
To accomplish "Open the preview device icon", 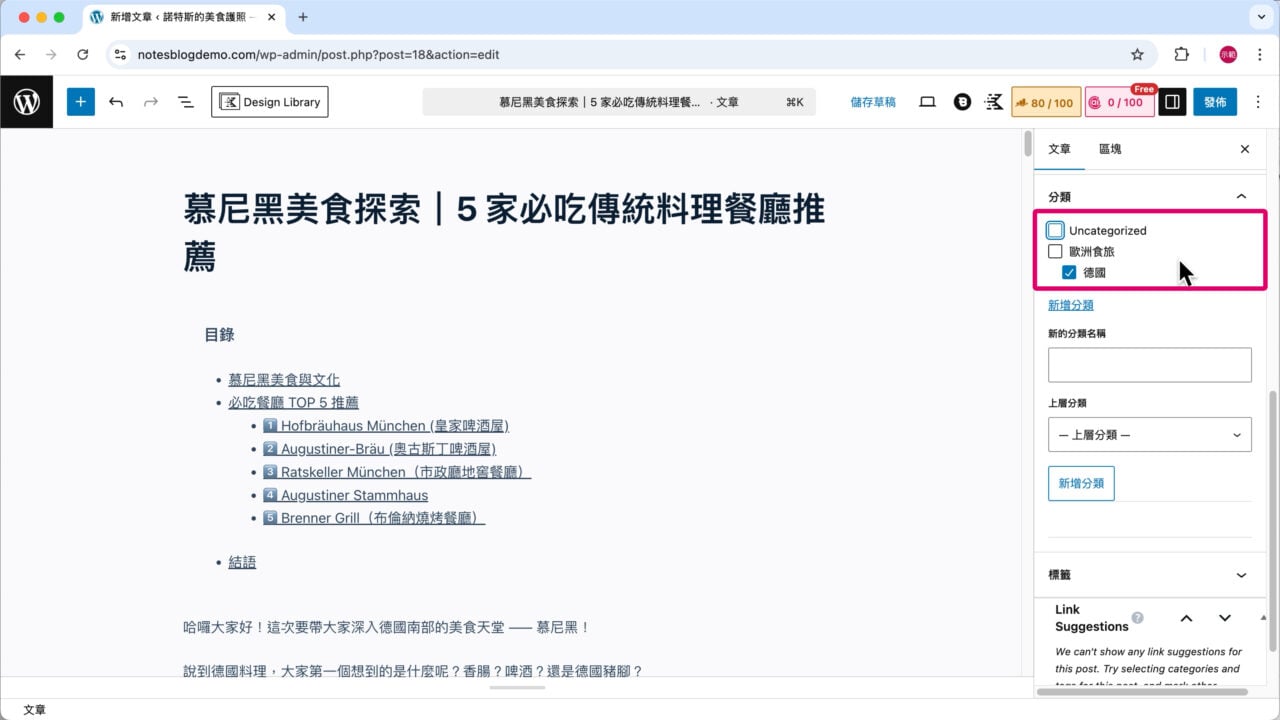I will tap(927, 101).
